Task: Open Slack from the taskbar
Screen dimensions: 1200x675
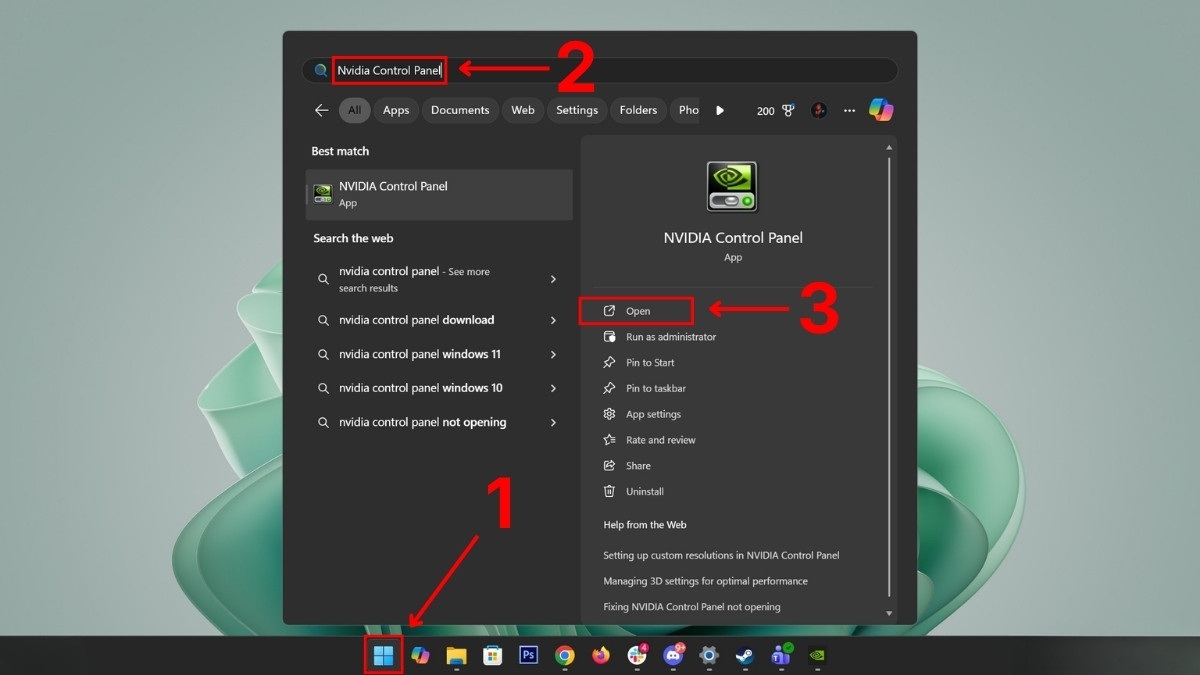Action: click(637, 656)
